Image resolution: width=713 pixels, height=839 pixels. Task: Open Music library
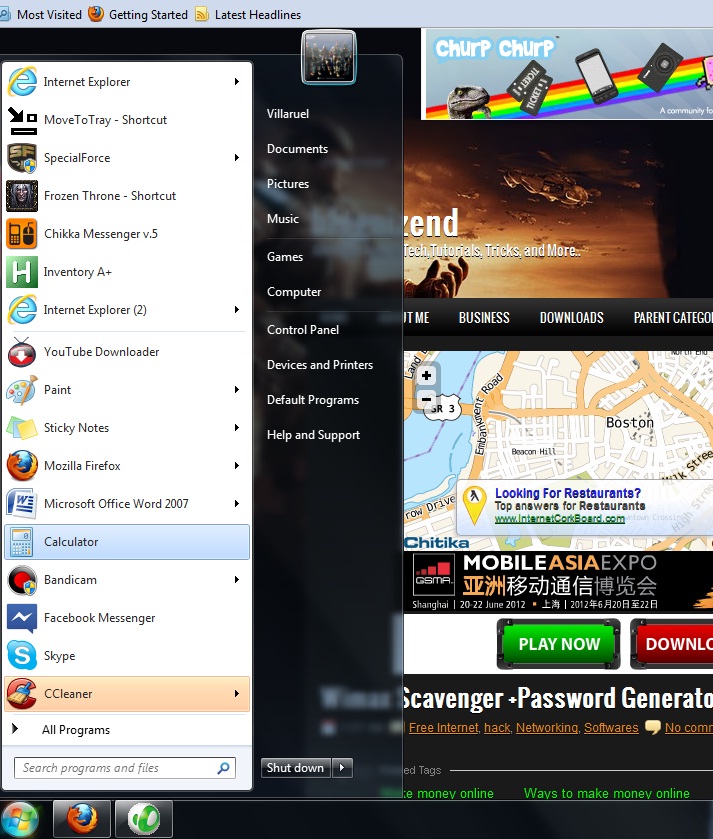(x=283, y=219)
